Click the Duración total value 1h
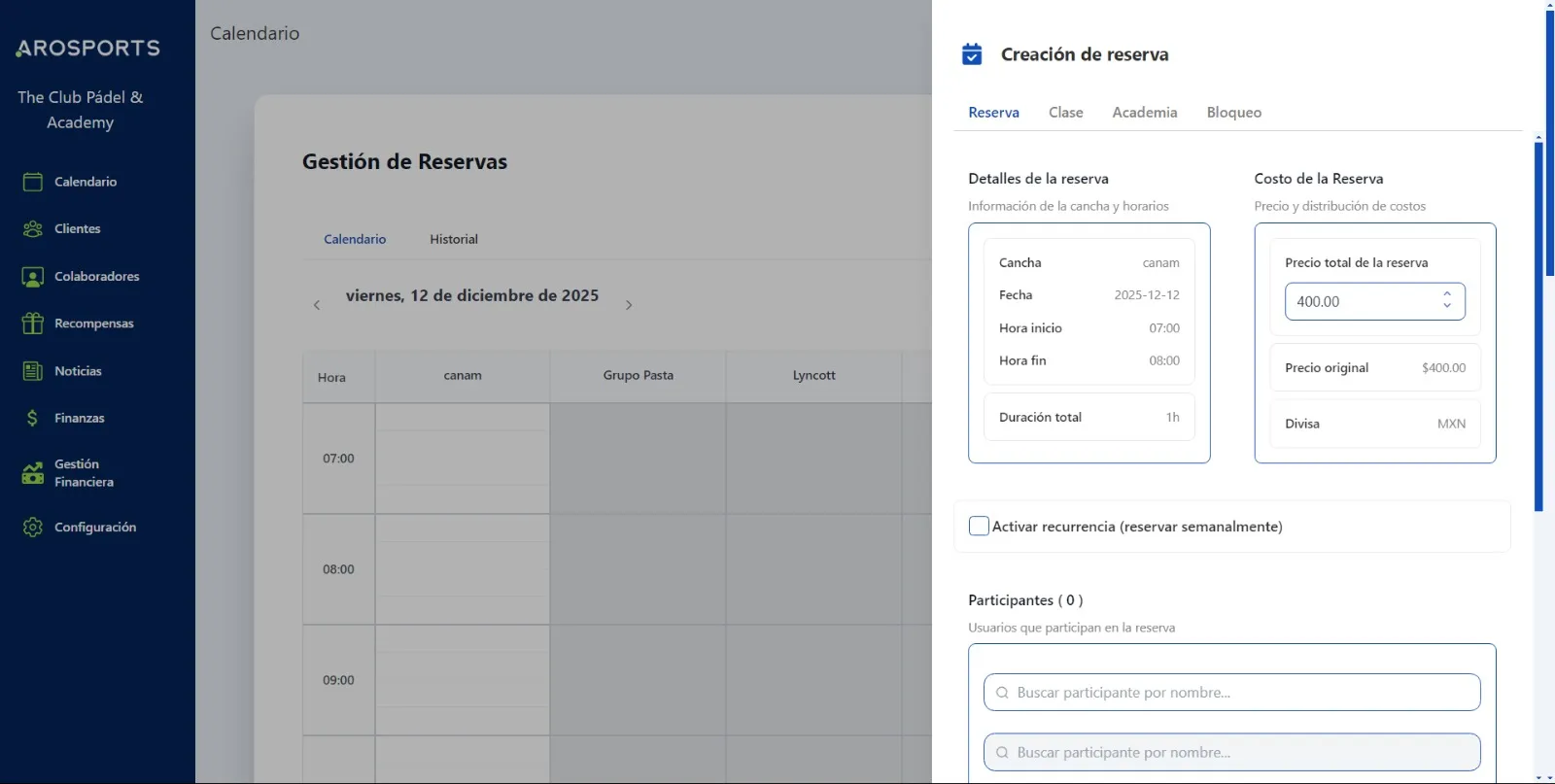1555x784 pixels. (1173, 417)
